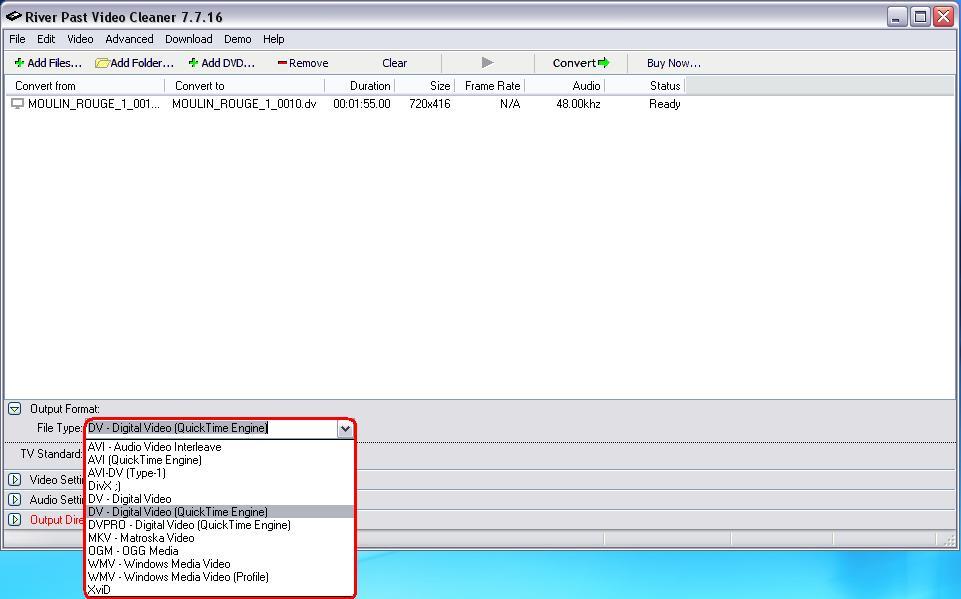Screen dimensions: 961x599
Task: Close the File Type dropdown arrow
Action: point(345,429)
